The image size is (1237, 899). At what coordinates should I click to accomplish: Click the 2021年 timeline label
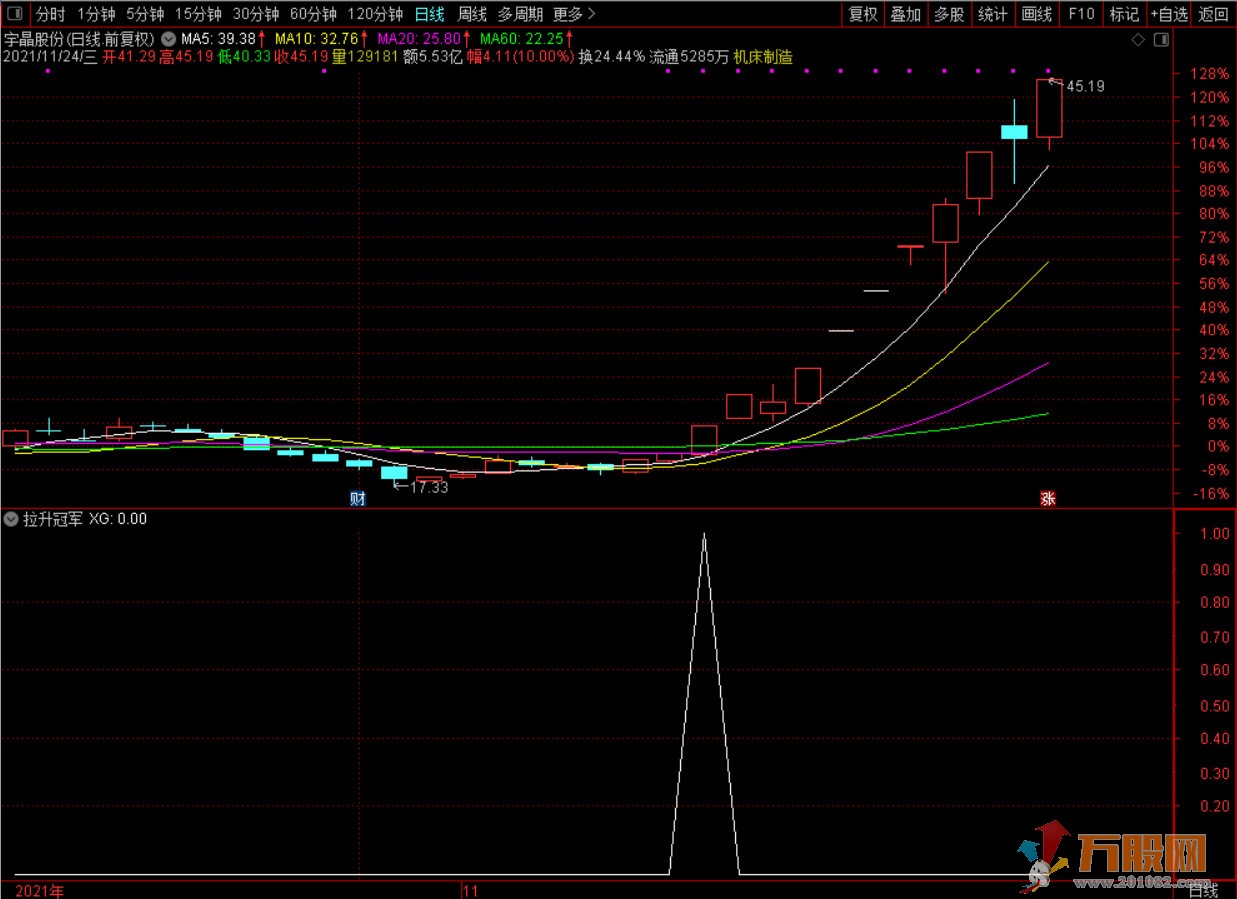40,890
